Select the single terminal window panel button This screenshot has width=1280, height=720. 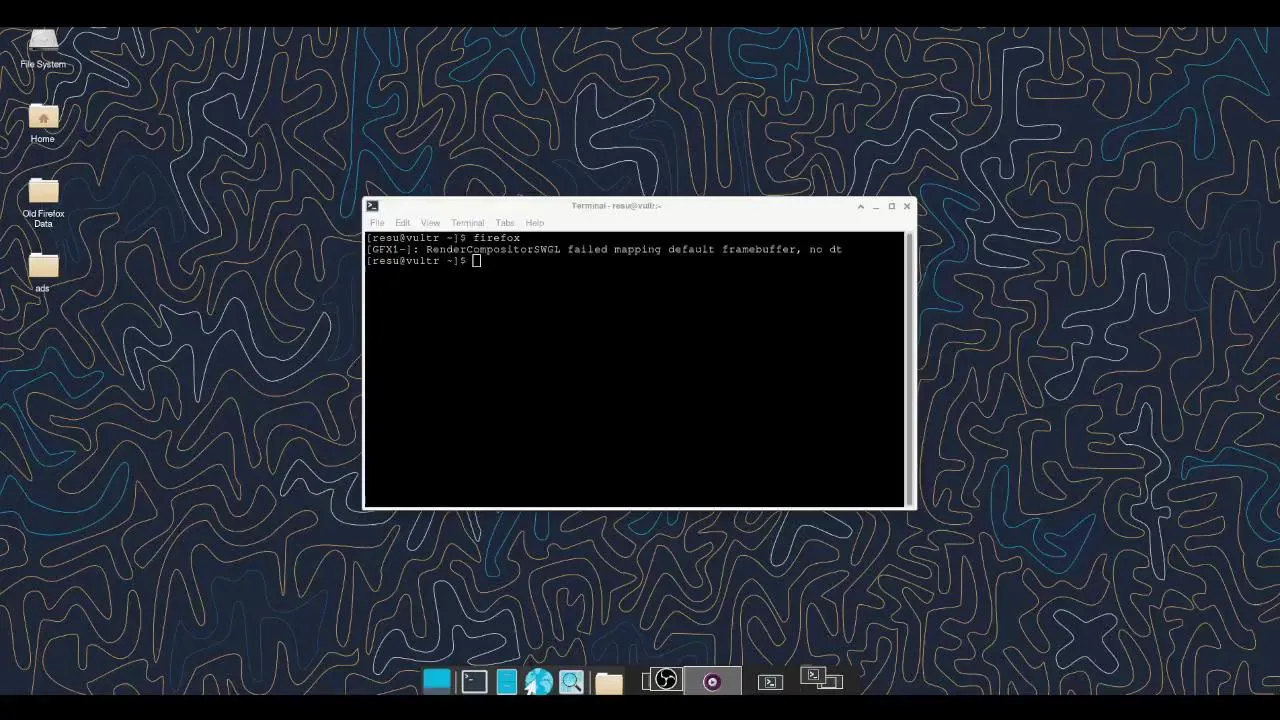(x=769, y=682)
